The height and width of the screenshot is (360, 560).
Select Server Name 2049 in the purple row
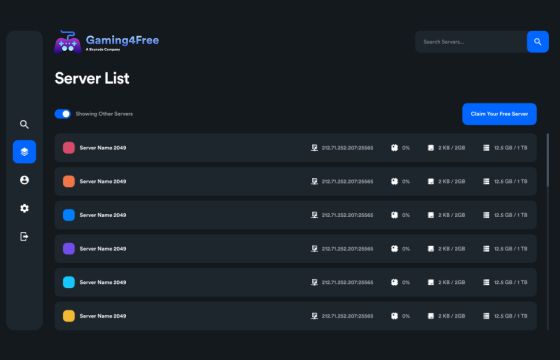tap(103, 249)
